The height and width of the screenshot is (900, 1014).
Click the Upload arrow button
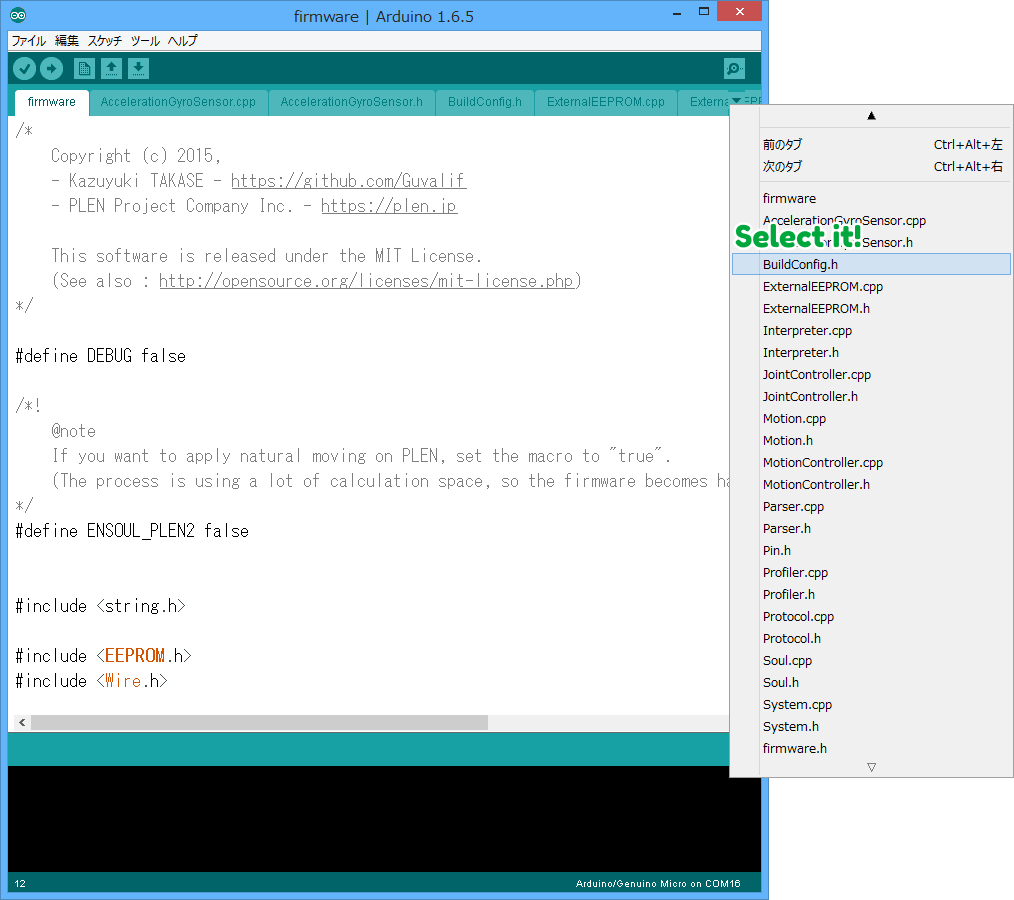(52, 68)
